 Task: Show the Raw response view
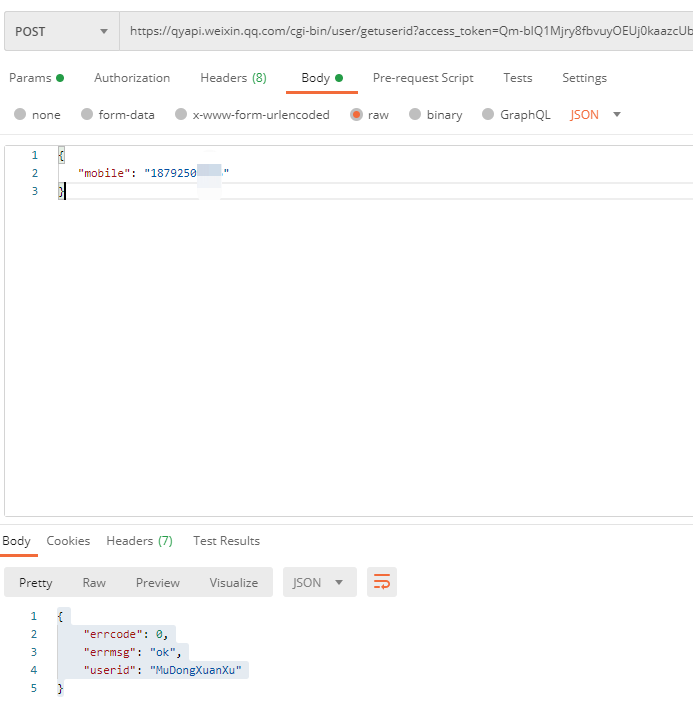coord(94,583)
